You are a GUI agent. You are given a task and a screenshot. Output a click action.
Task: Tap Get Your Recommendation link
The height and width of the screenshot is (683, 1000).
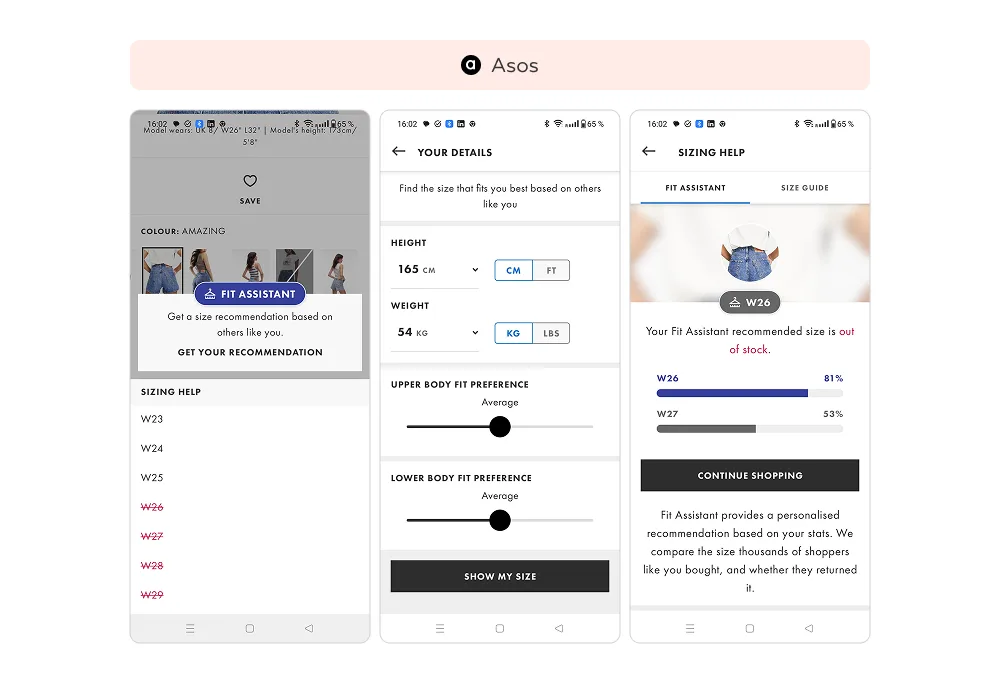250,352
